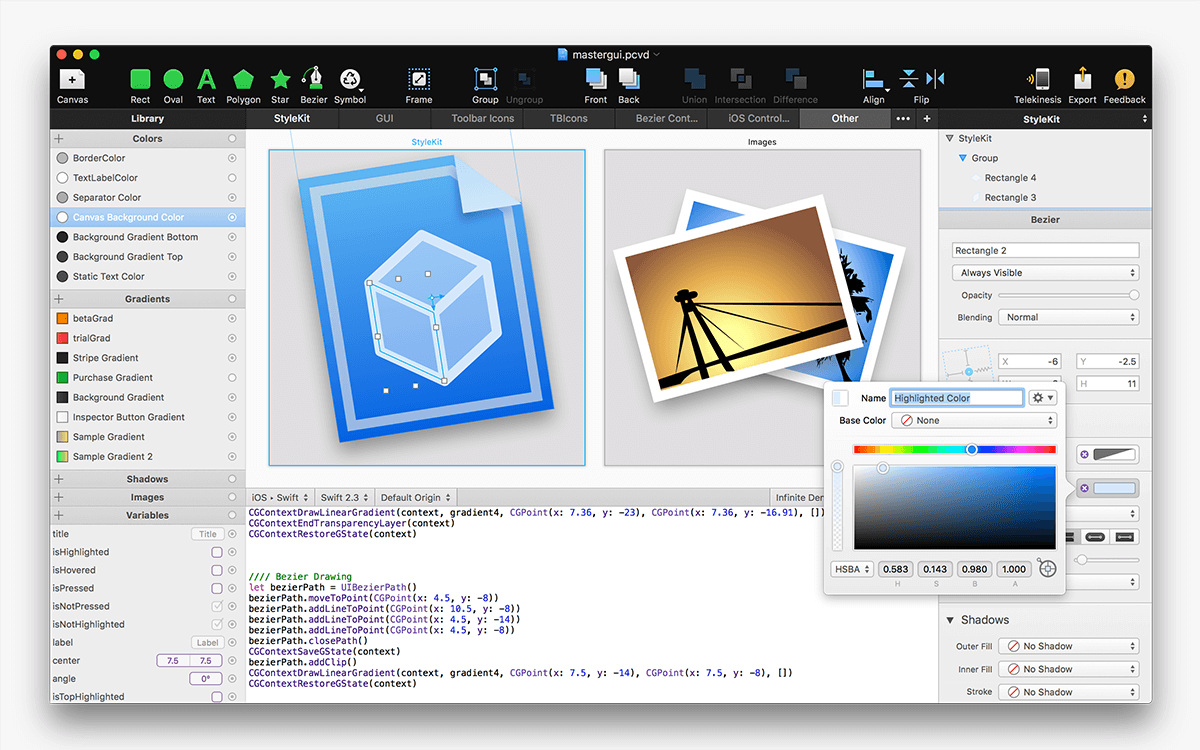The width and height of the screenshot is (1200, 750).
Task: Flip the selection horizontally
Action: (935, 79)
